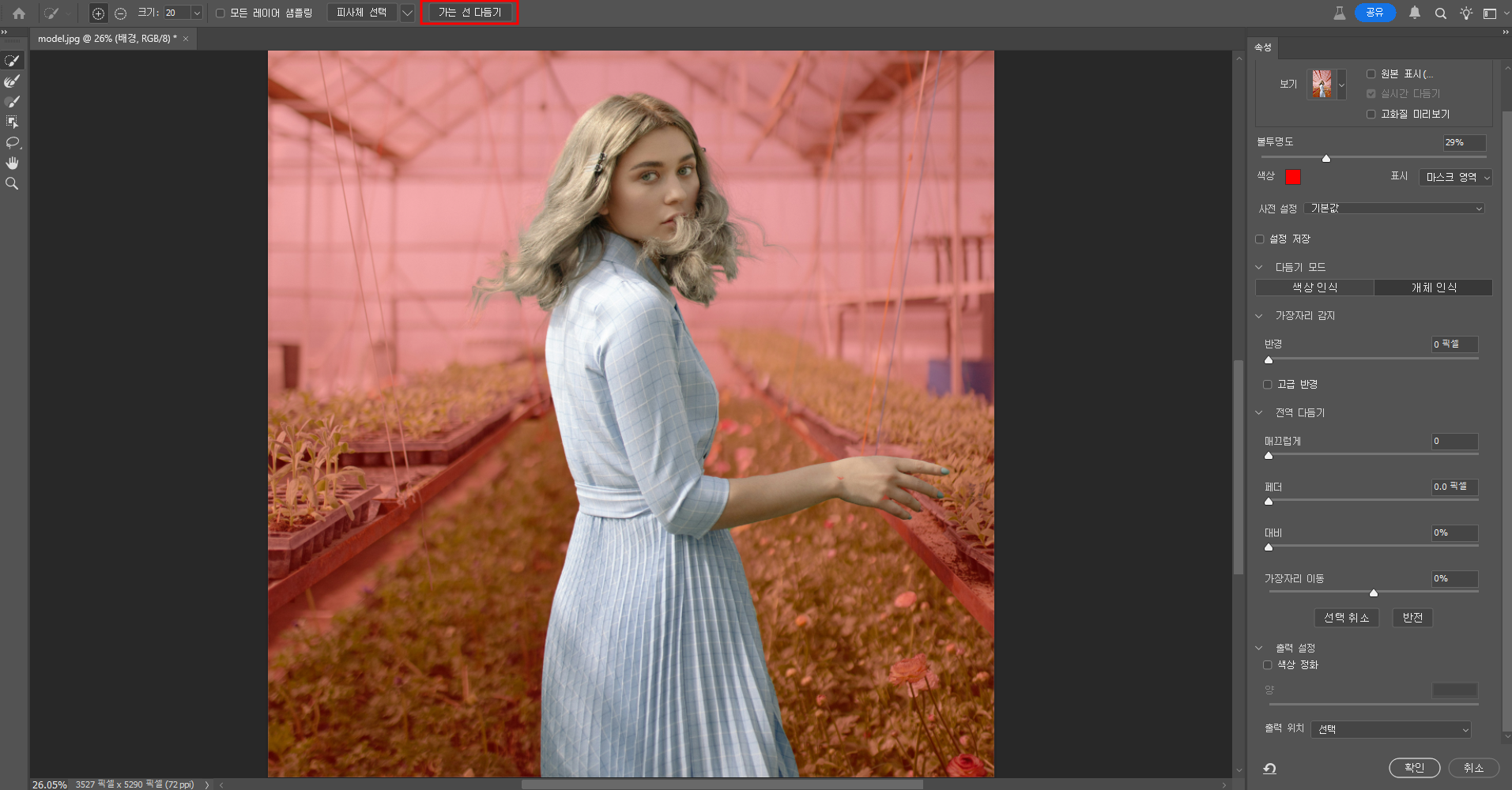This screenshot has height=790, width=1512.
Task: Click the 페더 0.0 픽셀 input field
Action: pos(1454,487)
